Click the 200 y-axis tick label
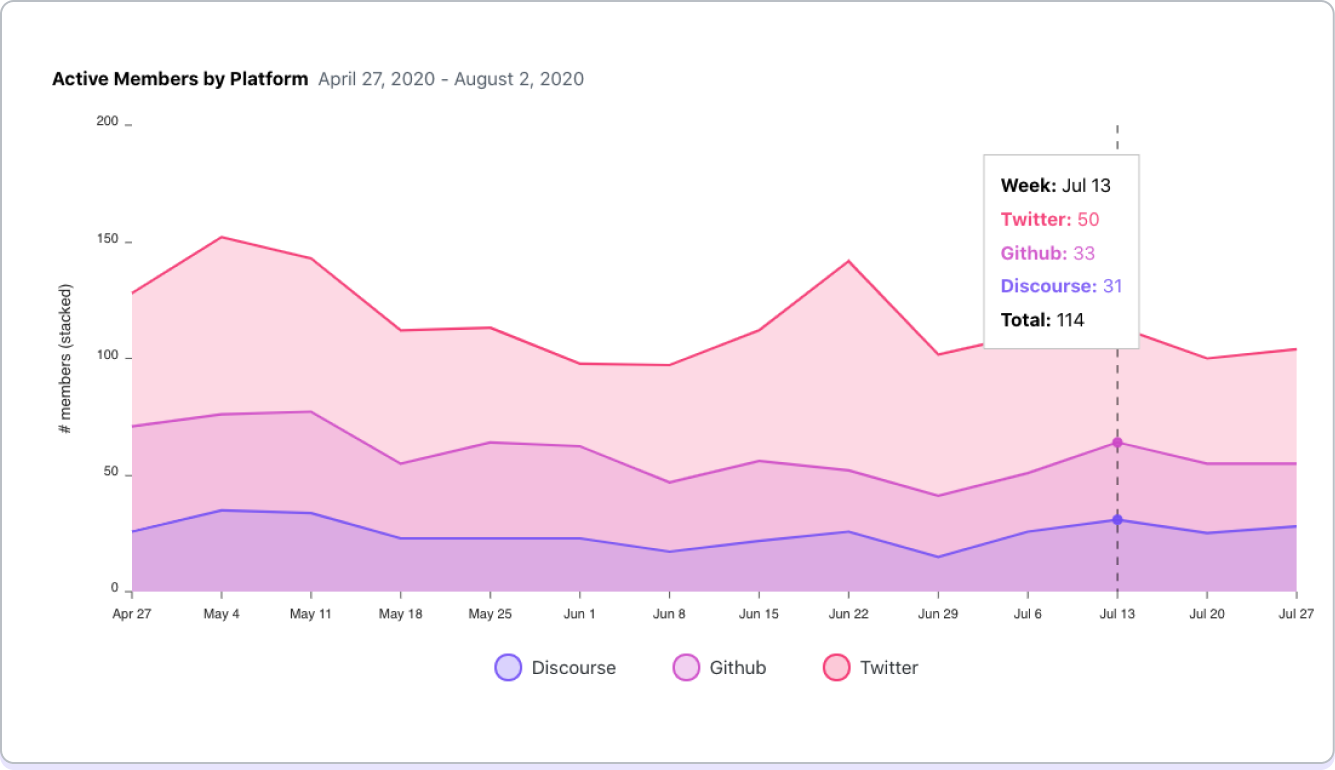Image resolution: width=1335 pixels, height=770 pixels. [x=107, y=121]
